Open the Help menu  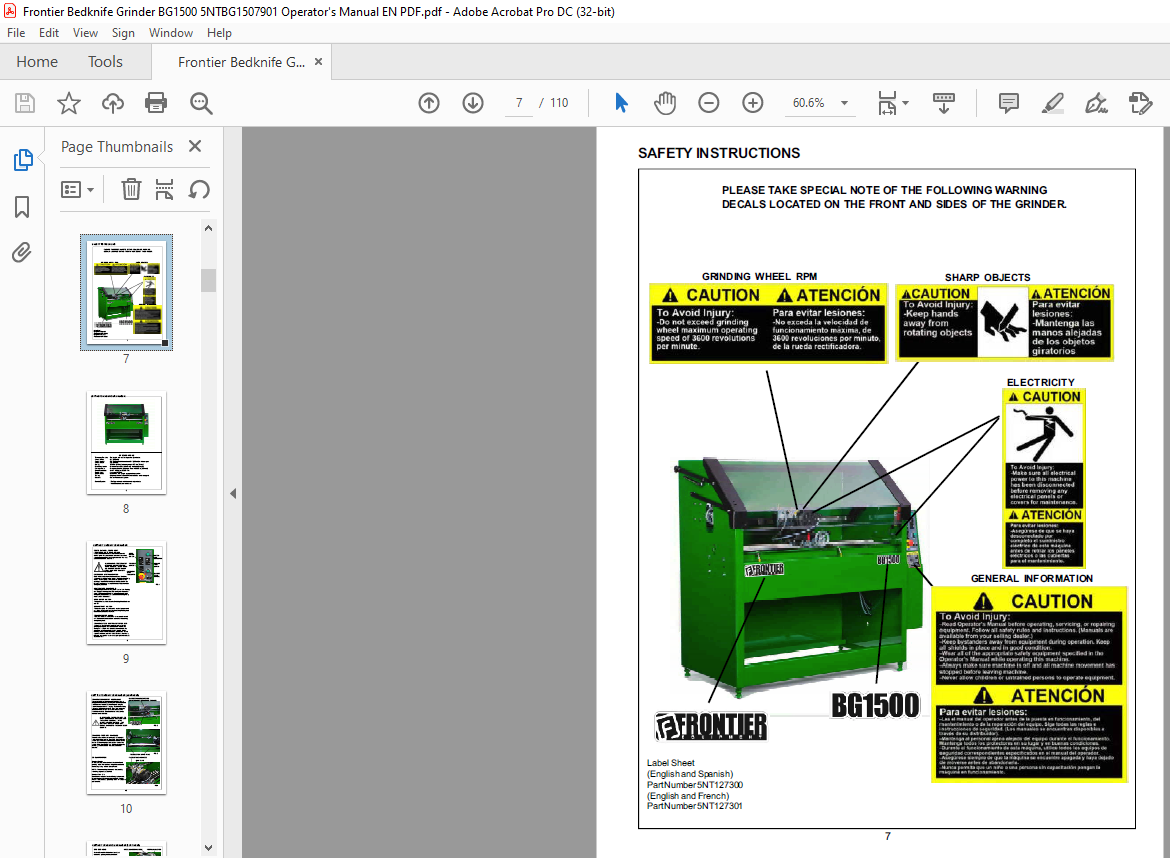pyautogui.click(x=219, y=33)
